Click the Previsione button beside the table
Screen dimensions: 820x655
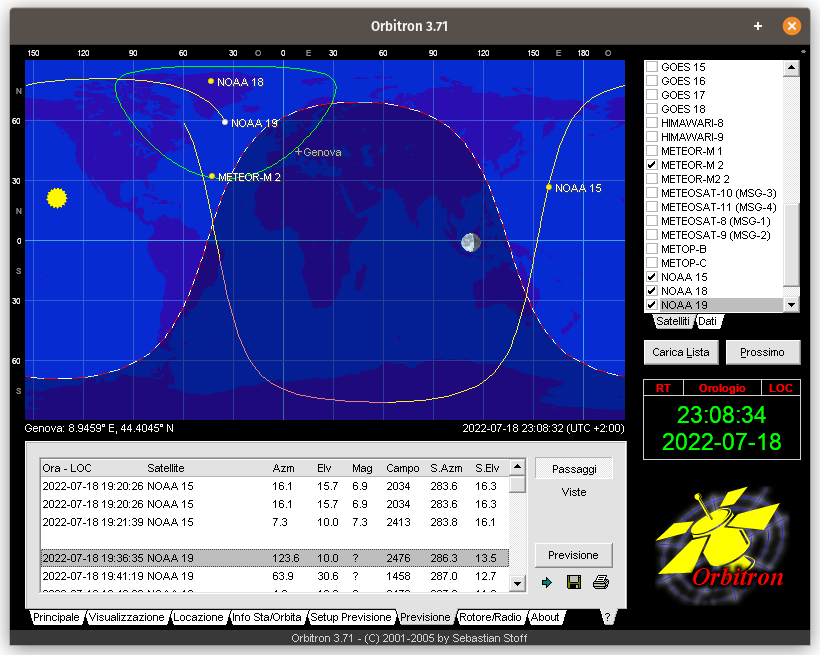click(573, 555)
